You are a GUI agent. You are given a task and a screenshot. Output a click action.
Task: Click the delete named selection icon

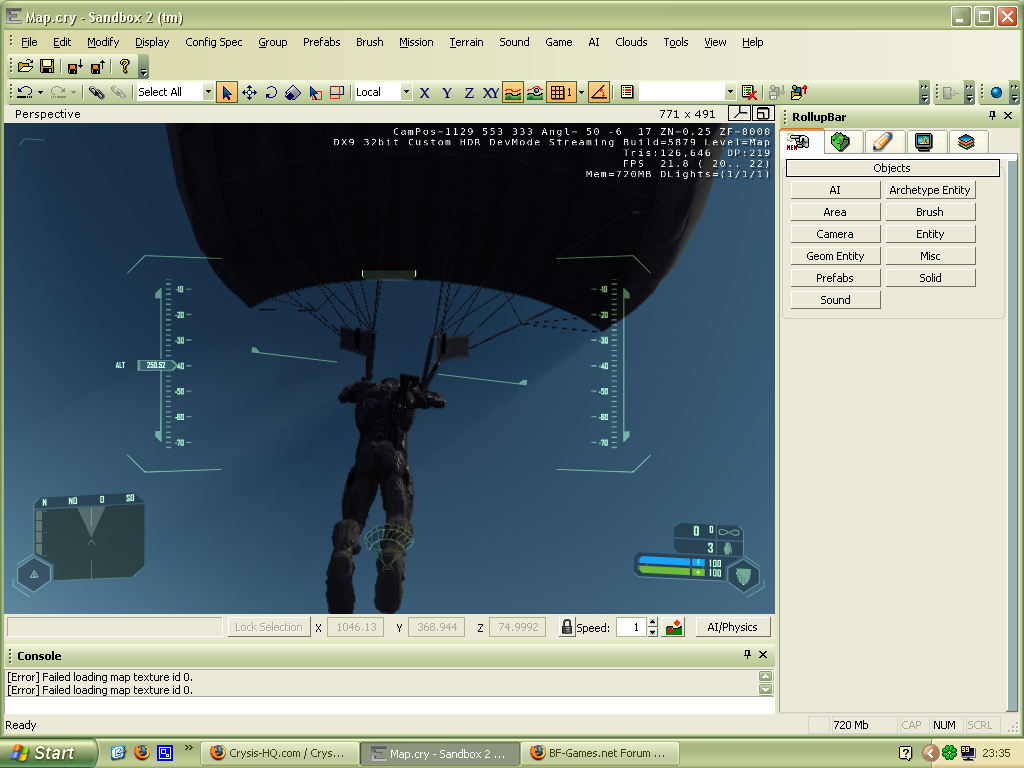[749, 93]
